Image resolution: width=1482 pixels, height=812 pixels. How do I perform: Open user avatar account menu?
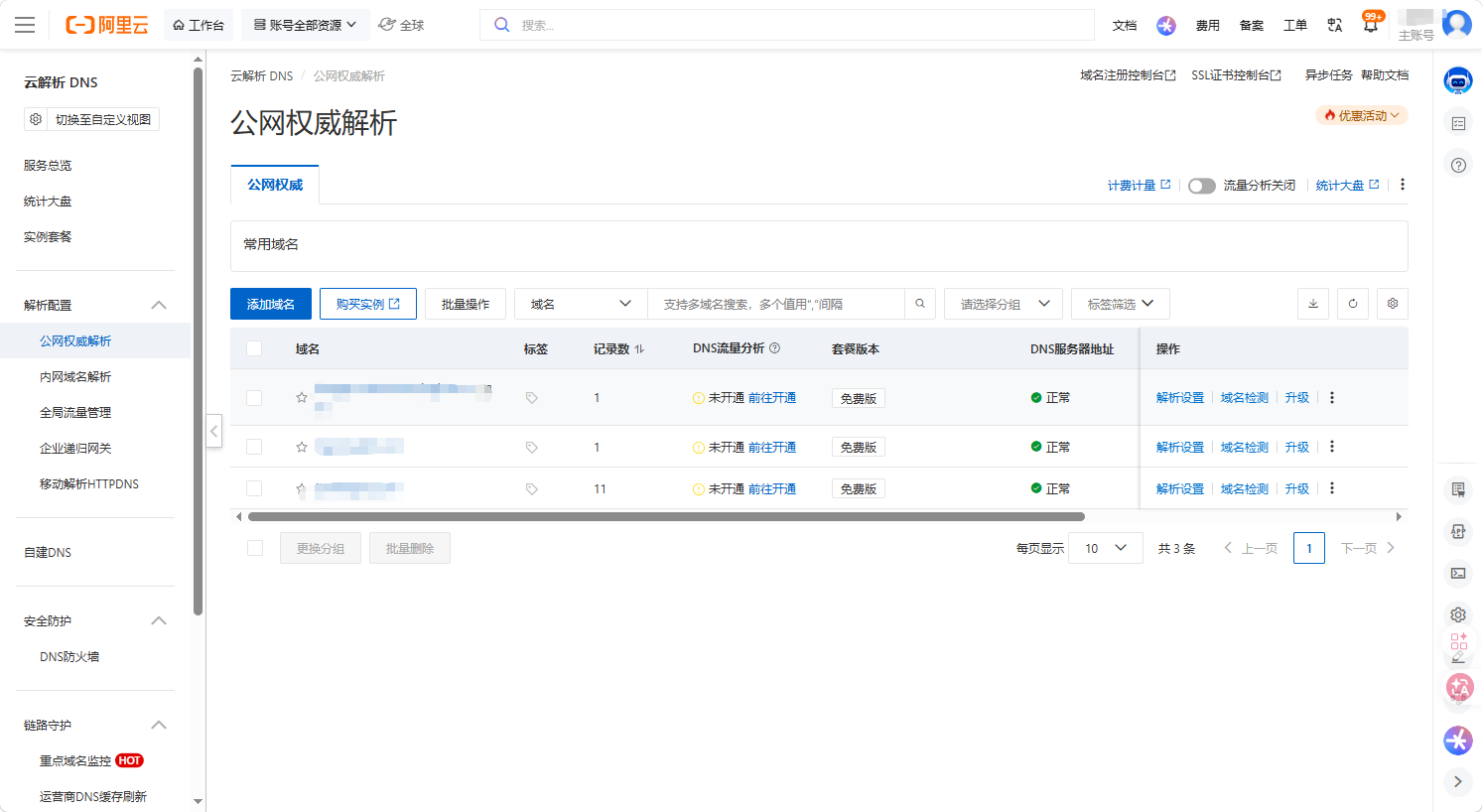(1456, 24)
